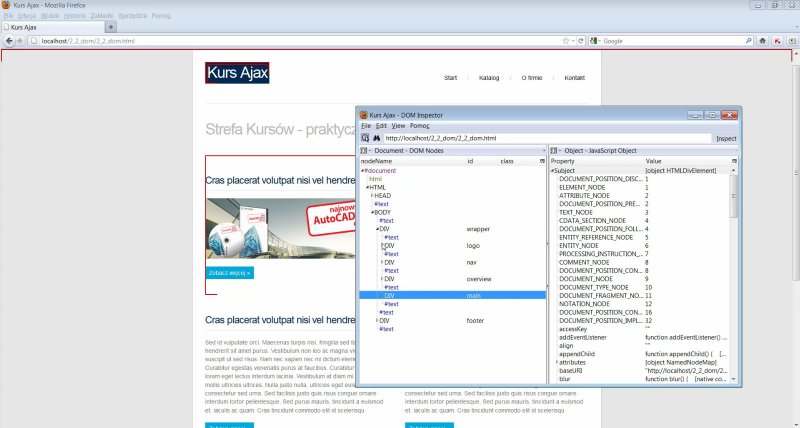This screenshot has width=800, height=428.
Task: Follow the Katalog navigation link
Action: coord(489,77)
